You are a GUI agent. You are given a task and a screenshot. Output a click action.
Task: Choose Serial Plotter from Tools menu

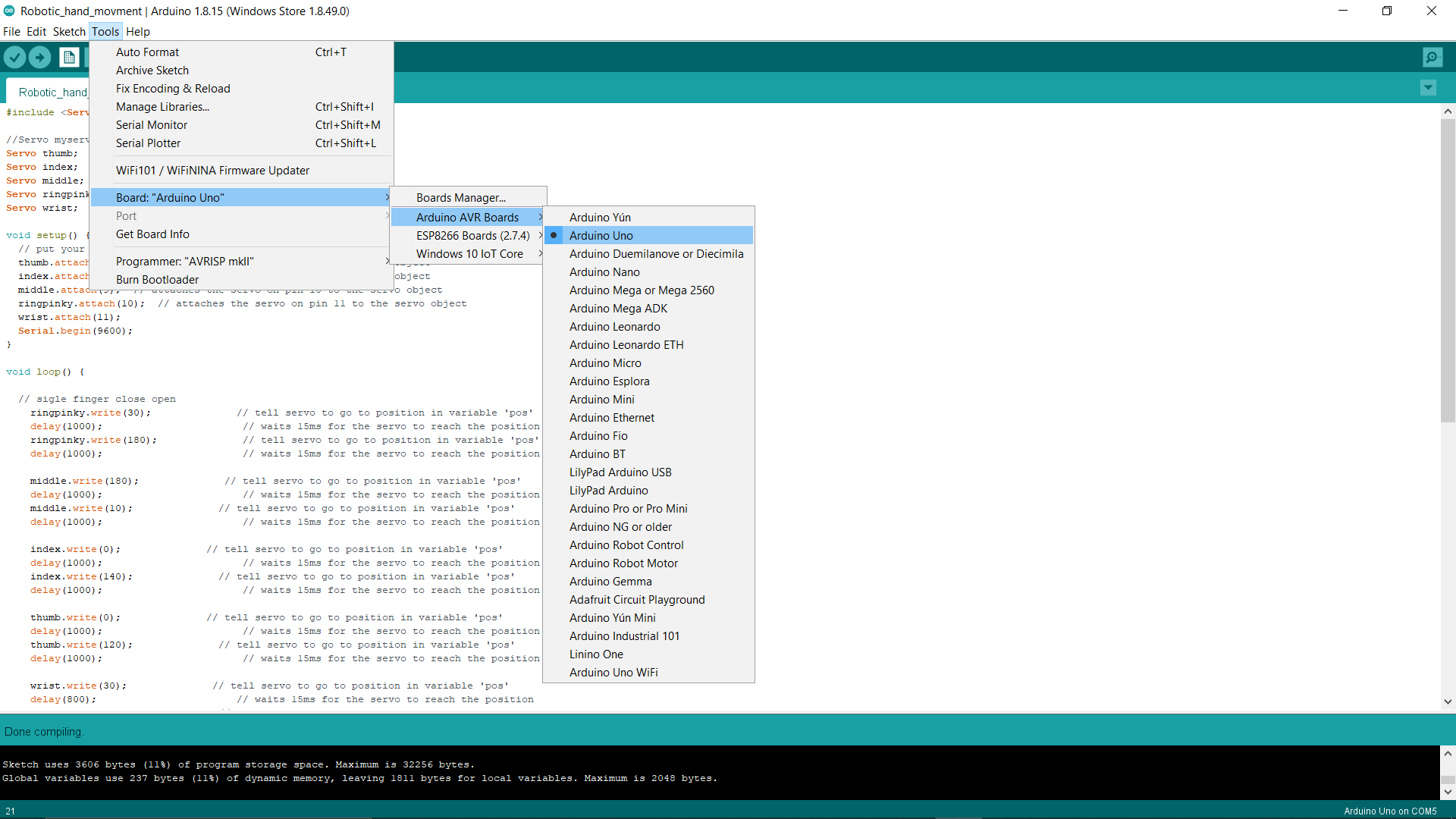(x=148, y=143)
